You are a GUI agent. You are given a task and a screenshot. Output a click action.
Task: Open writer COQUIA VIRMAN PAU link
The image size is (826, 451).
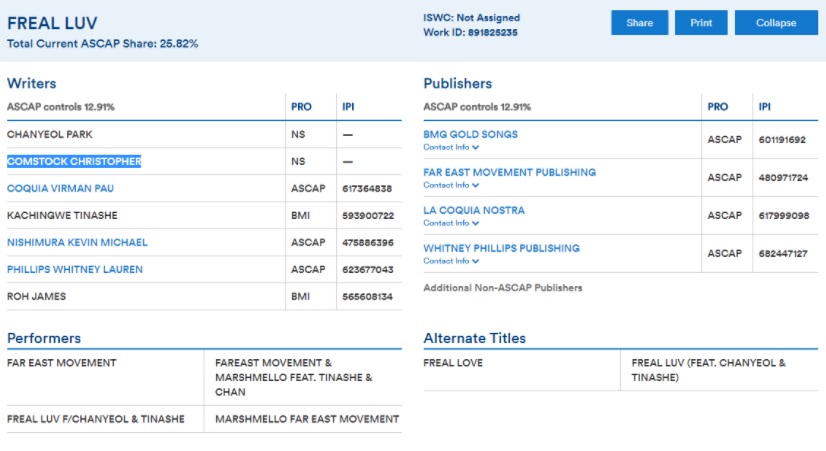tap(60, 188)
